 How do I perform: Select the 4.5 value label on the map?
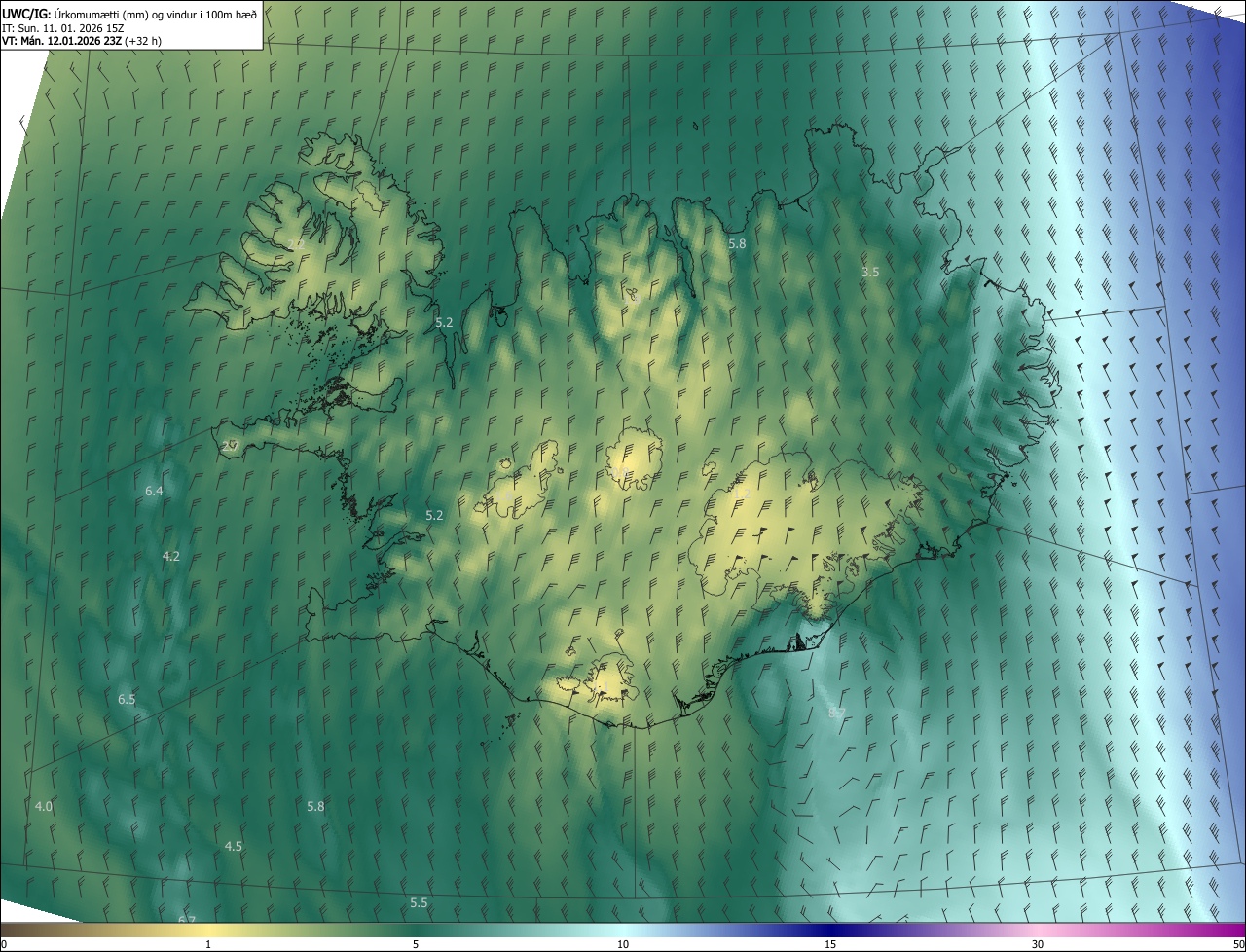click(x=234, y=847)
